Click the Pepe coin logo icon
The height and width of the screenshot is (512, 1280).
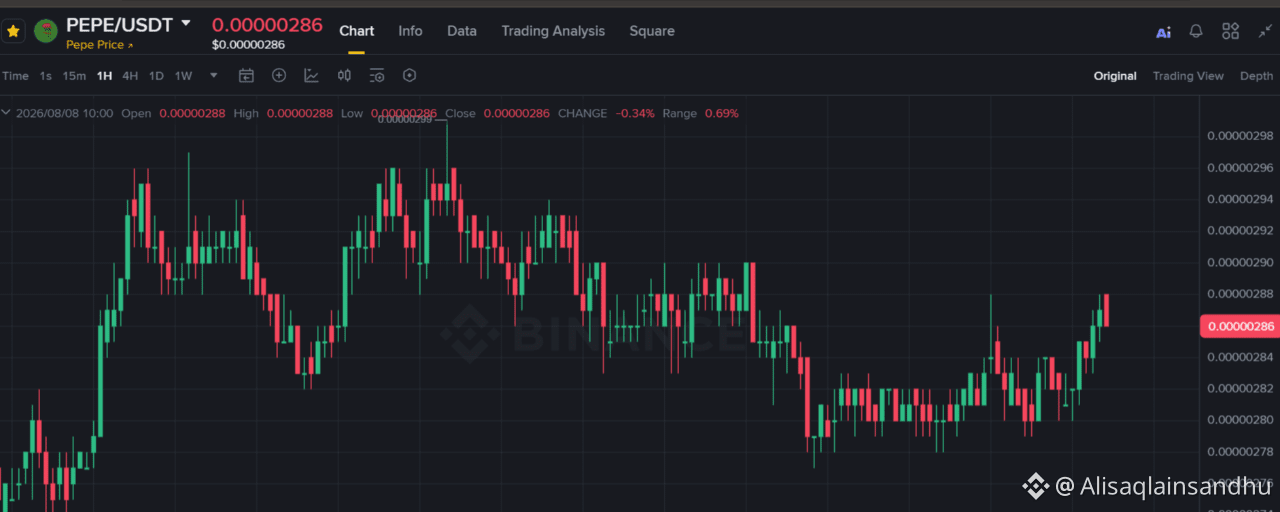click(x=45, y=31)
